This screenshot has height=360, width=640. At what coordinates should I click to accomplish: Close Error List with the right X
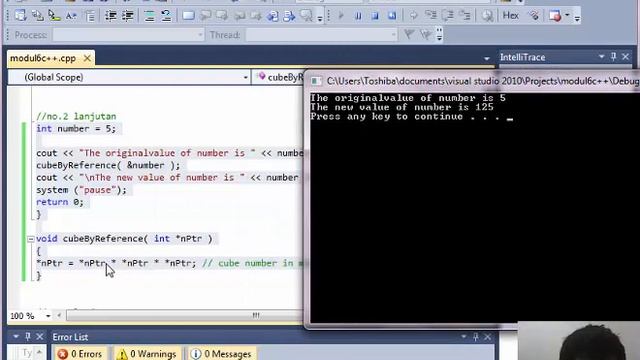pos(488,337)
